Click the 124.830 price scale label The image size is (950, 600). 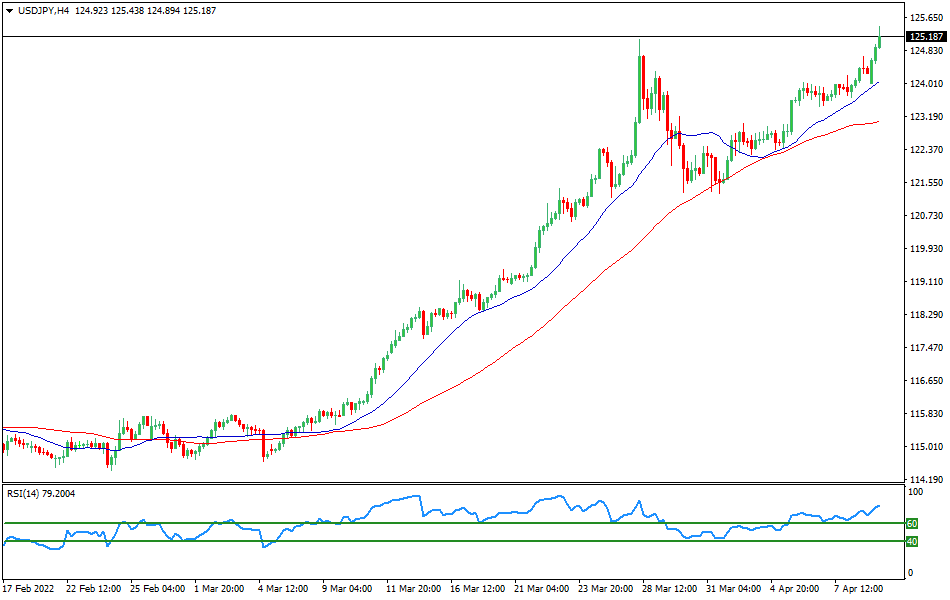(x=926, y=51)
